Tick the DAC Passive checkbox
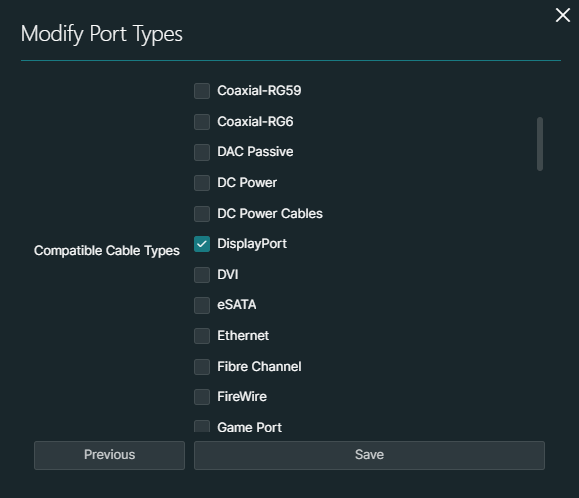 click(x=202, y=152)
